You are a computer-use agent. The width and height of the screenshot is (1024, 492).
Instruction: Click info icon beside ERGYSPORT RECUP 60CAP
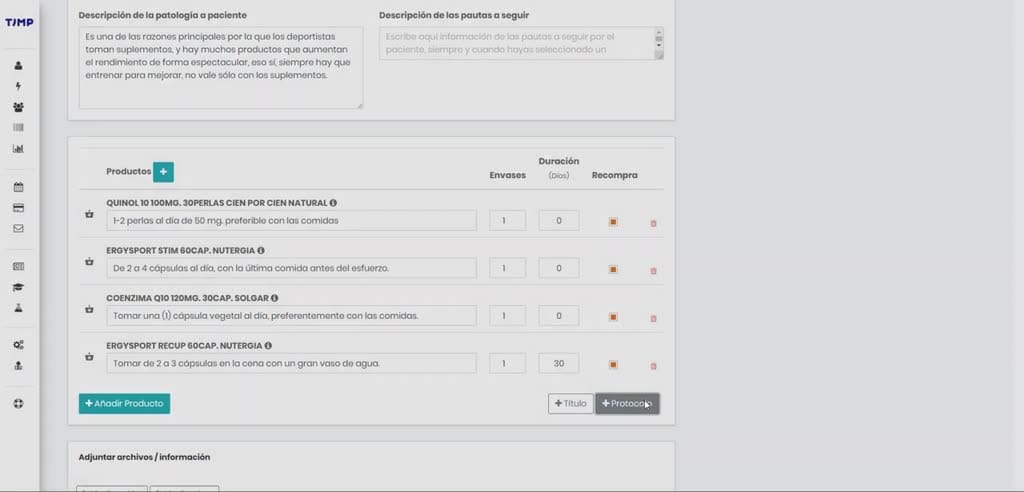point(268,346)
